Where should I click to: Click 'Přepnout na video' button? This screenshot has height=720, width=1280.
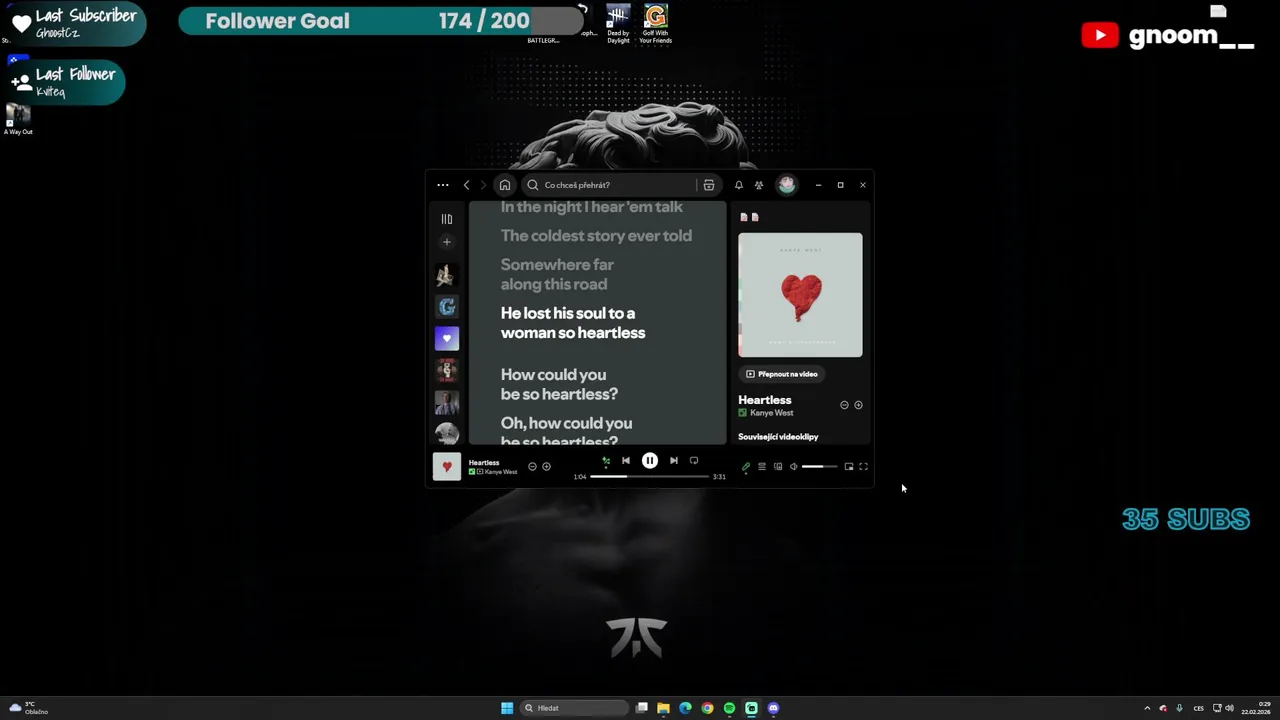point(782,374)
